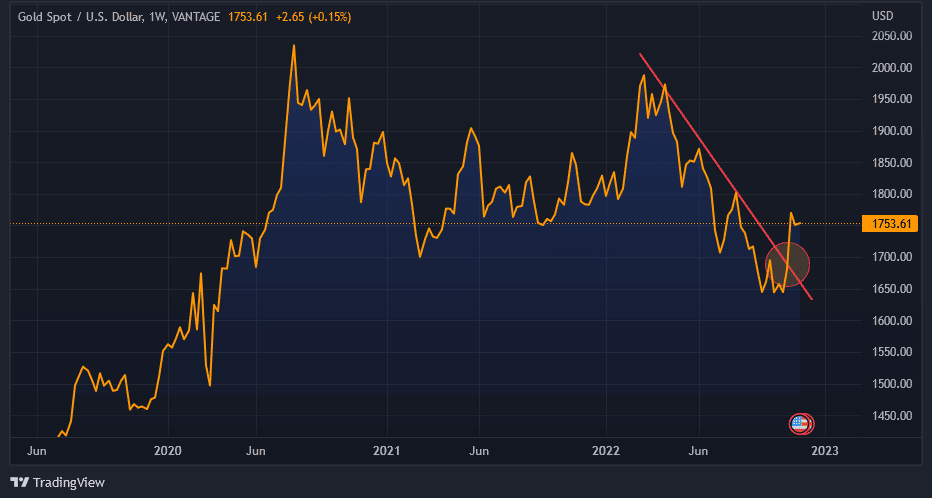Click the TradingView logo icon
The image size is (932, 498).
20,482
